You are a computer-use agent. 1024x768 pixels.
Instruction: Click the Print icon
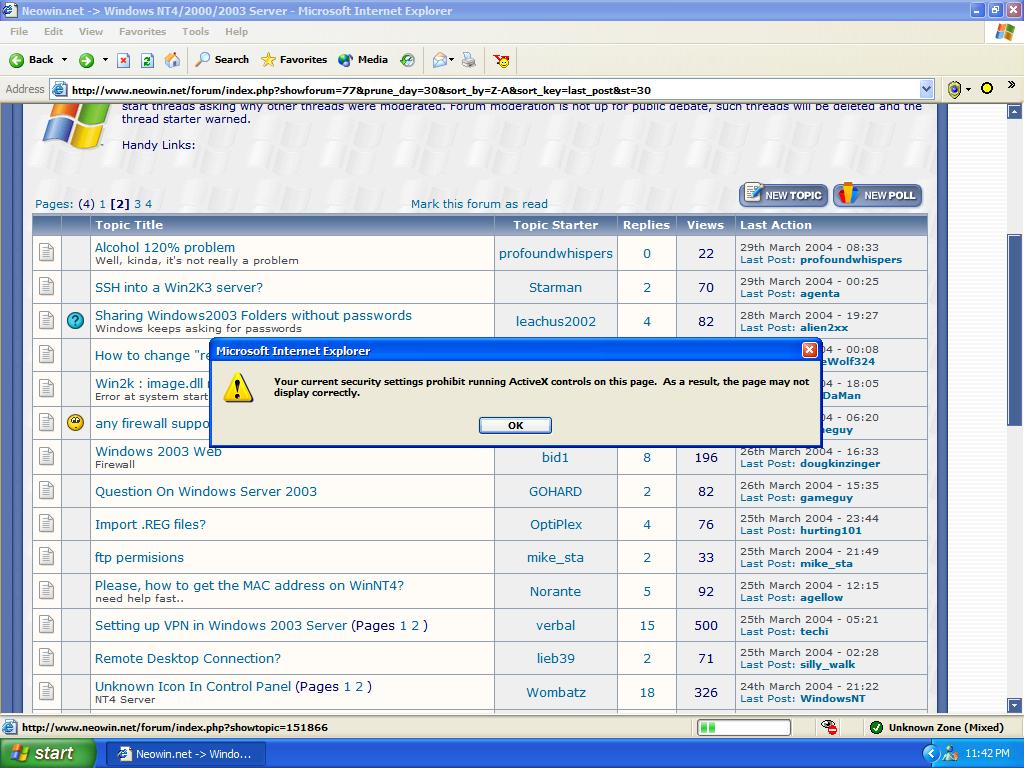coord(468,60)
